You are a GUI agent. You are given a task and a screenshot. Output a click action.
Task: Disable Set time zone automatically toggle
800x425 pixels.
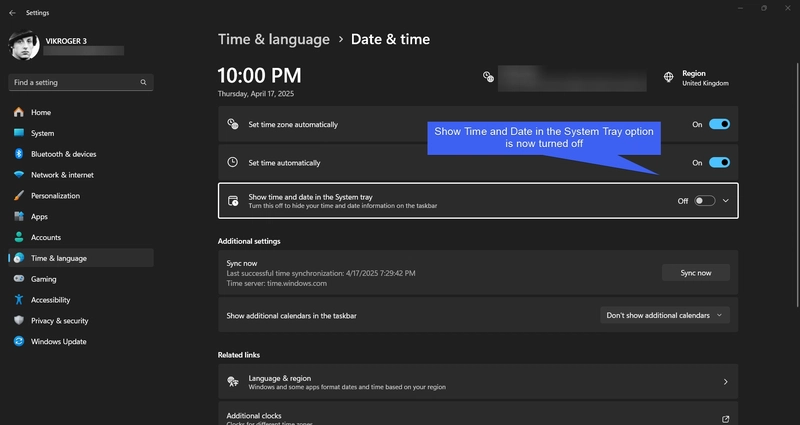tap(719, 125)
